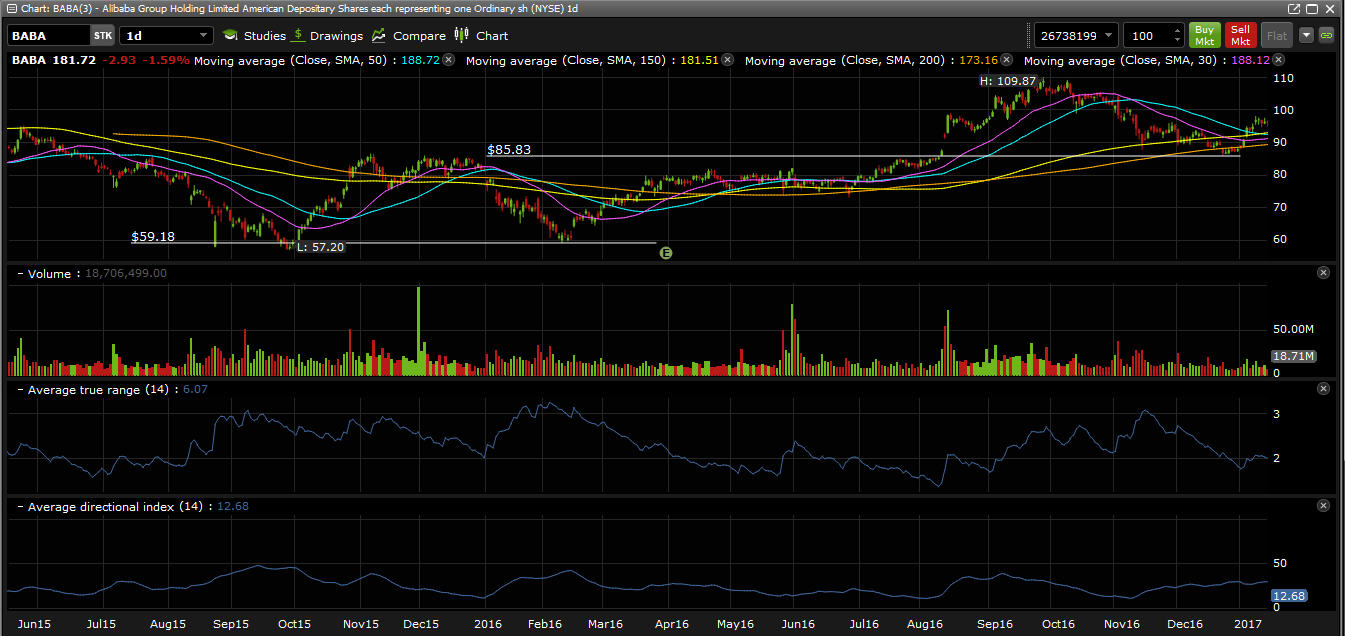Increase order quantity with up stepper arrow
This screenshot has width=1345, height=636.
click(1178, 30)
